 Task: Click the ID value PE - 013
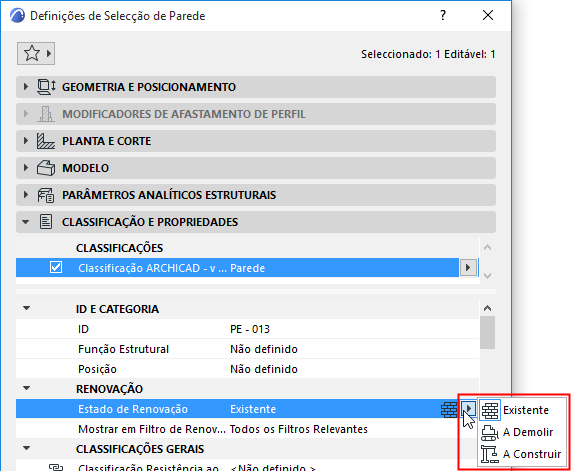250,329
